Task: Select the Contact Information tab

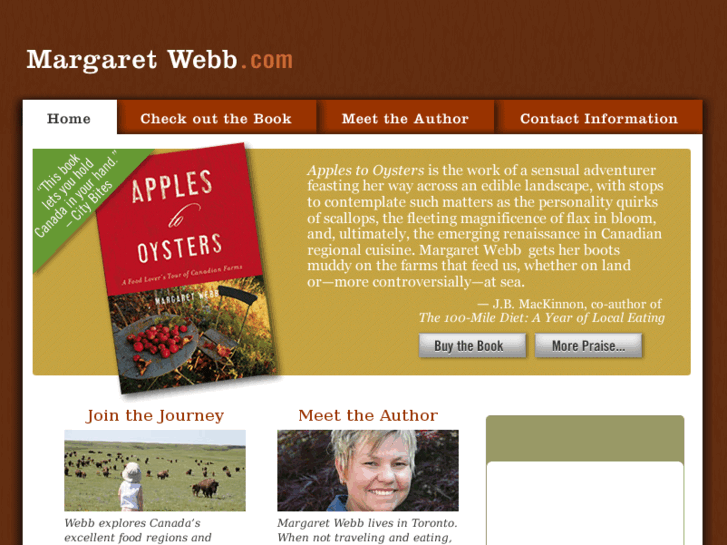Action: point(599,118)
